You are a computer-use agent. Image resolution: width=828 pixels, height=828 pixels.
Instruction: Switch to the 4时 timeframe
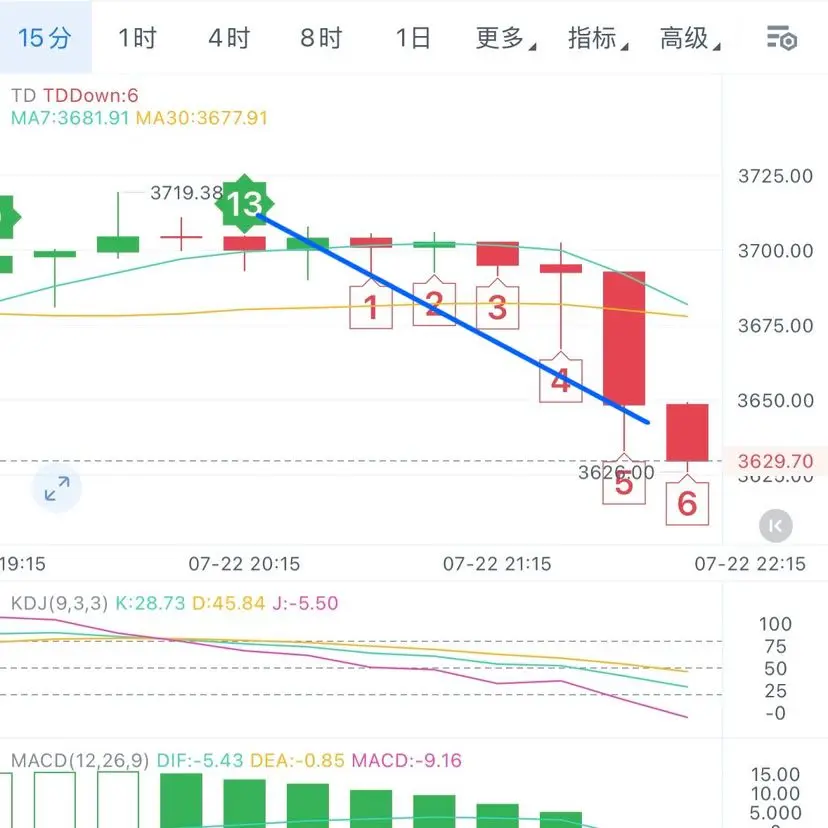click(229, 38)
